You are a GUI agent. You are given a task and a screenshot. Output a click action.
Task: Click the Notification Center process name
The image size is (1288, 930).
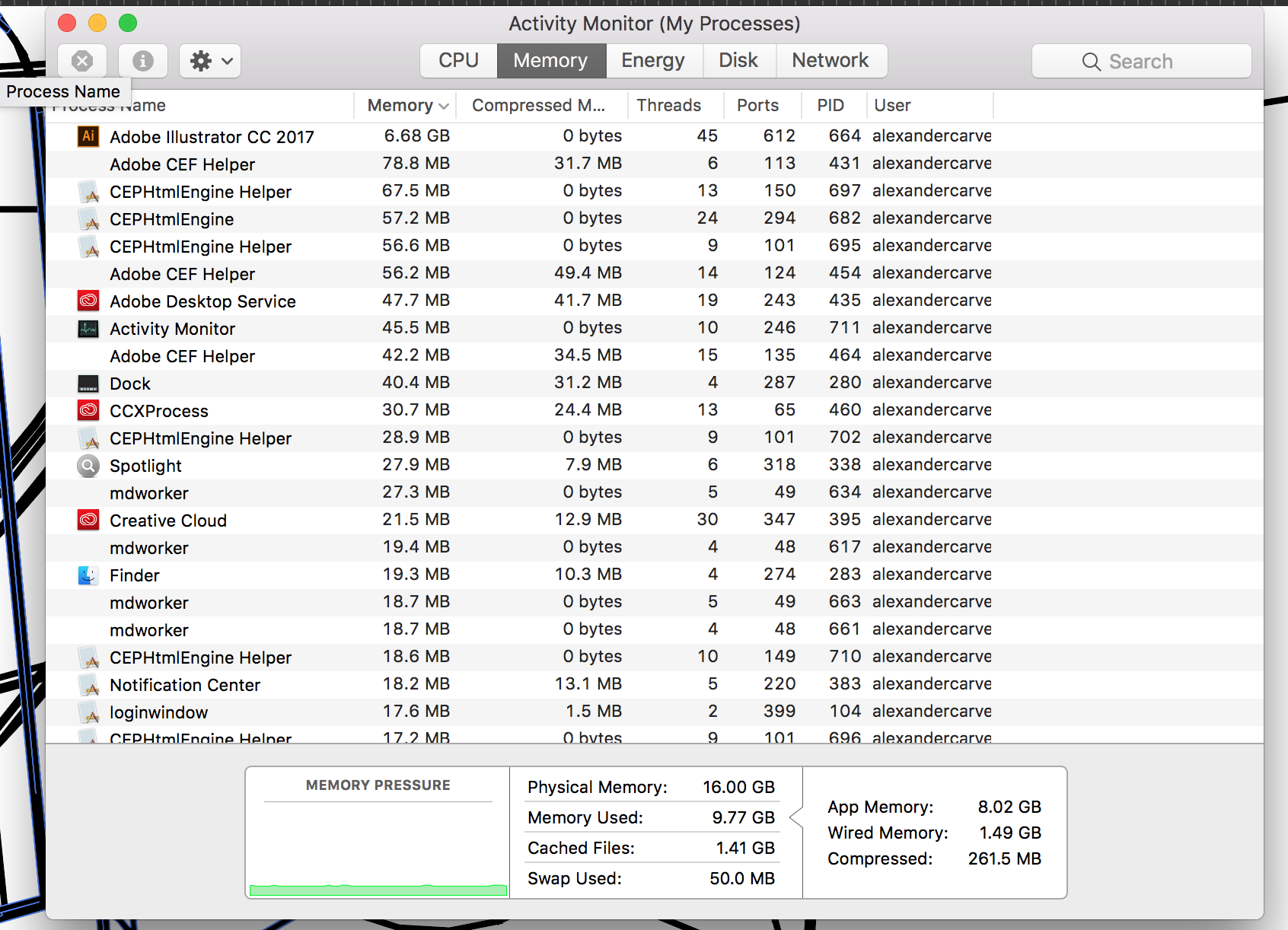point(185,685)
